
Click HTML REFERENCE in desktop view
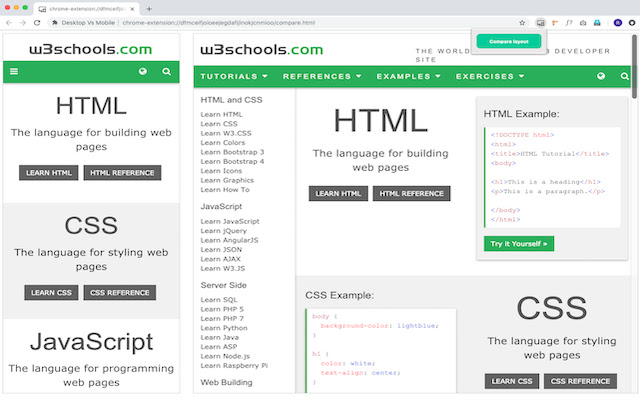pyautogui.click(x=411, y=193)
